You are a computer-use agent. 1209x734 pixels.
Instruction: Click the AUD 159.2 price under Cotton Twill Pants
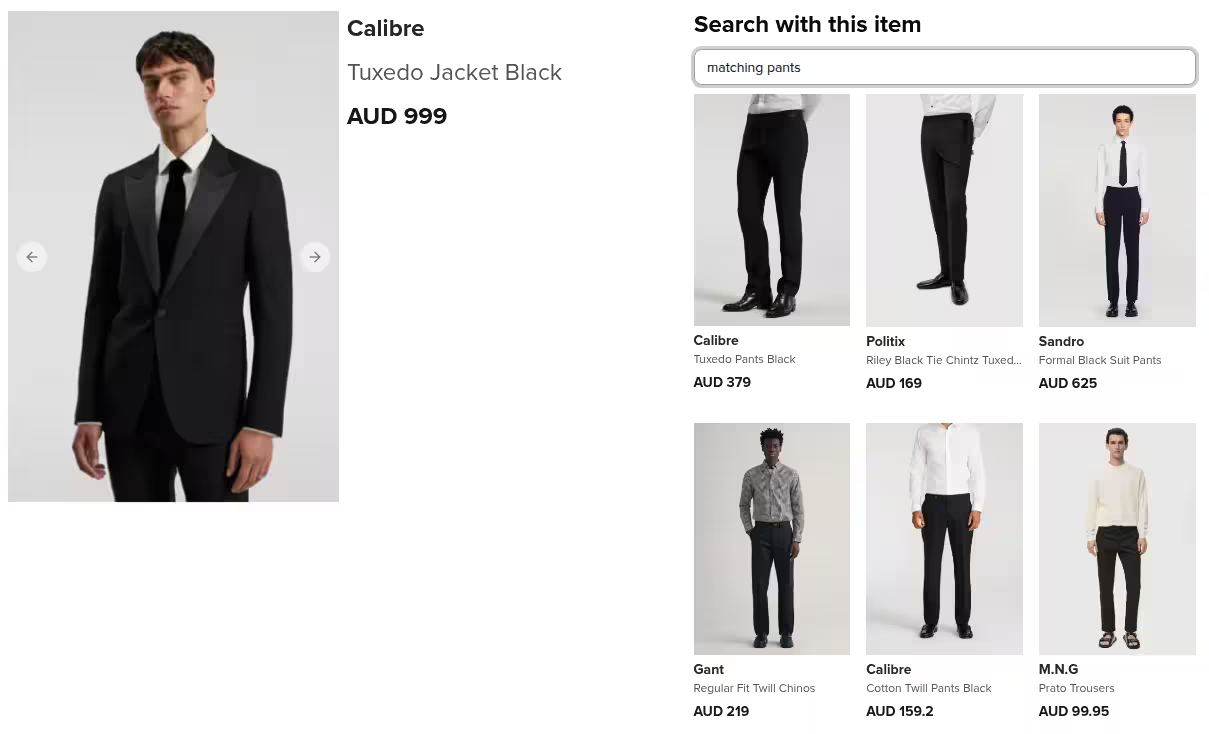[x=899, y=711]
